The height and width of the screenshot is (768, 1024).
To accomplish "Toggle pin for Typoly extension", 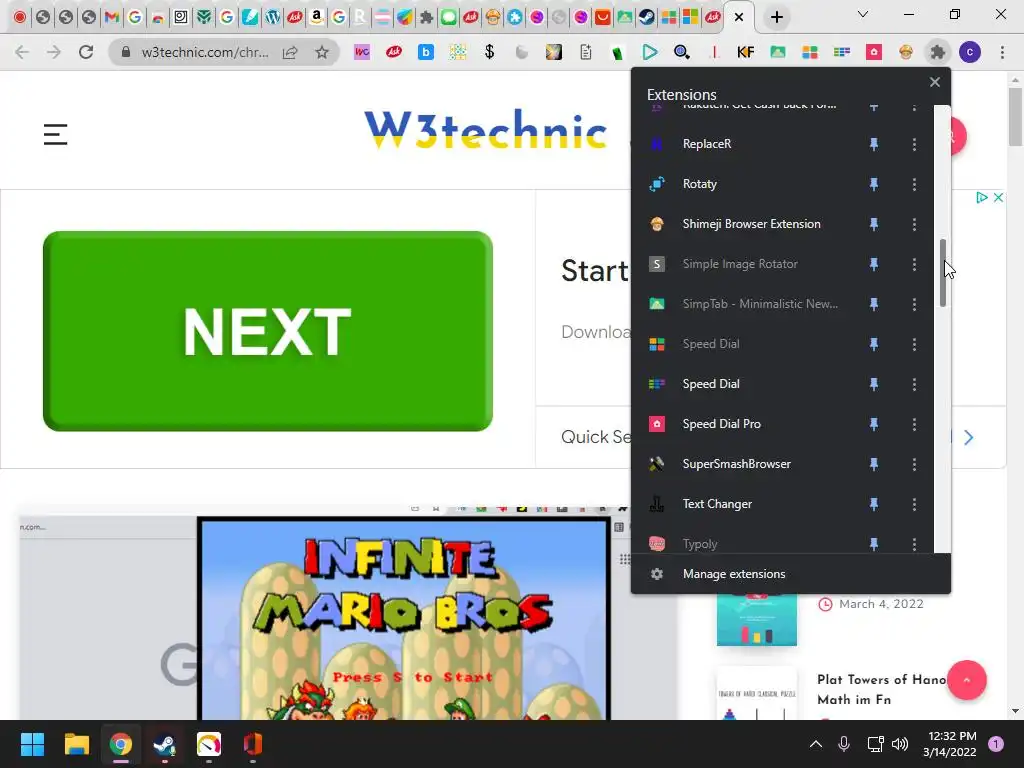I will (x=874, y=543).
